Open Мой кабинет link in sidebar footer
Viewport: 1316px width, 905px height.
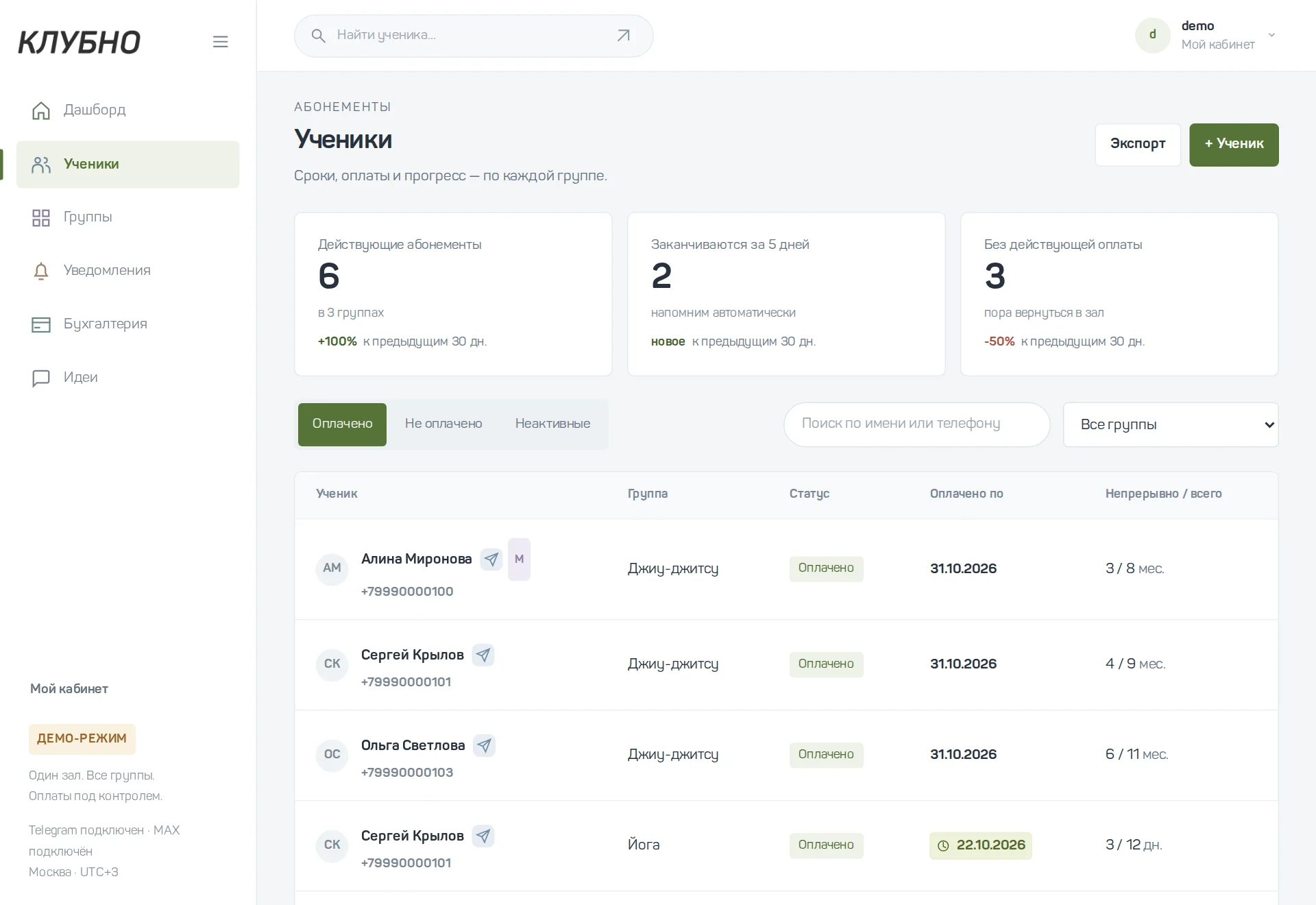(69, 689)
